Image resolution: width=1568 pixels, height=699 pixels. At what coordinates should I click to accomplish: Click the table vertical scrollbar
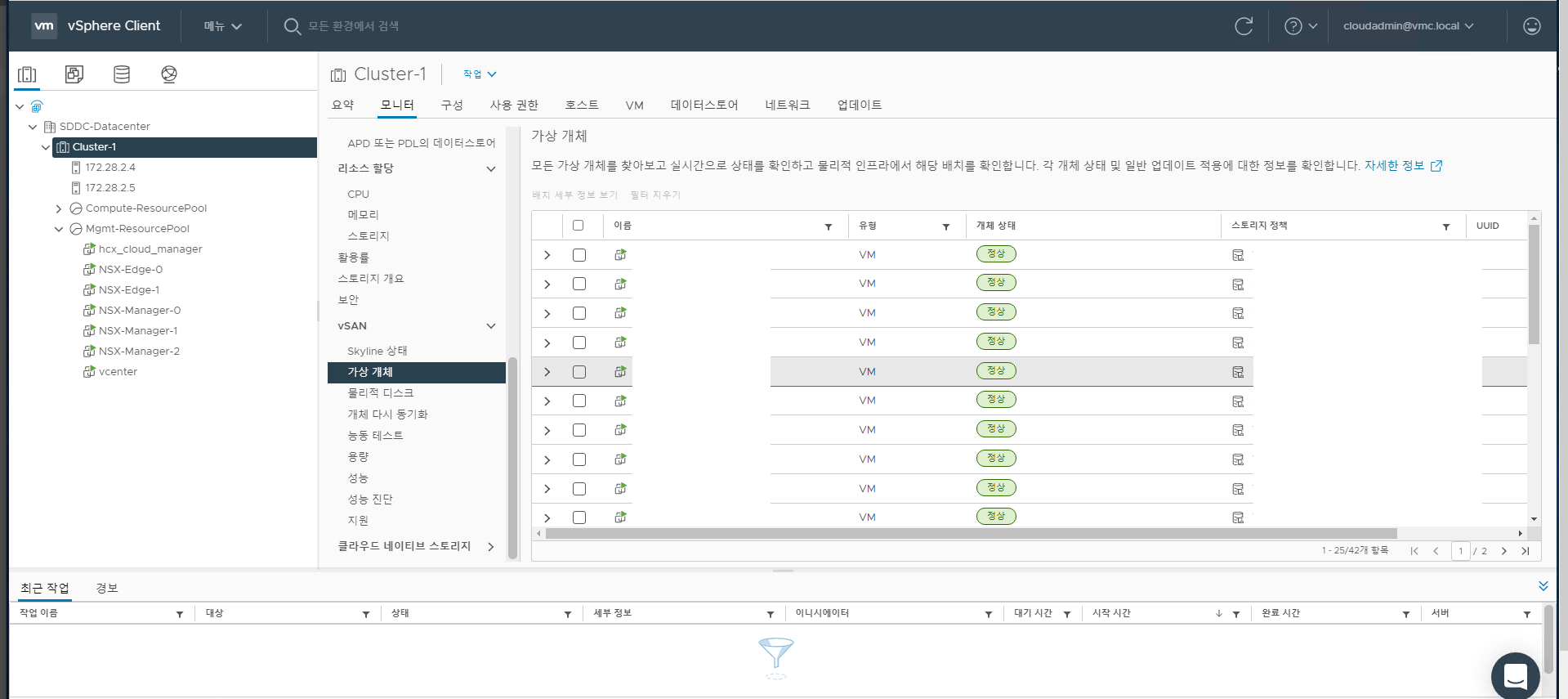[1534, 285]
